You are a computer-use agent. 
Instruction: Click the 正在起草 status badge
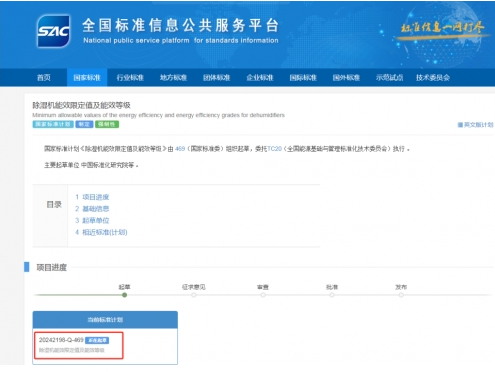(x=97, y=340)
